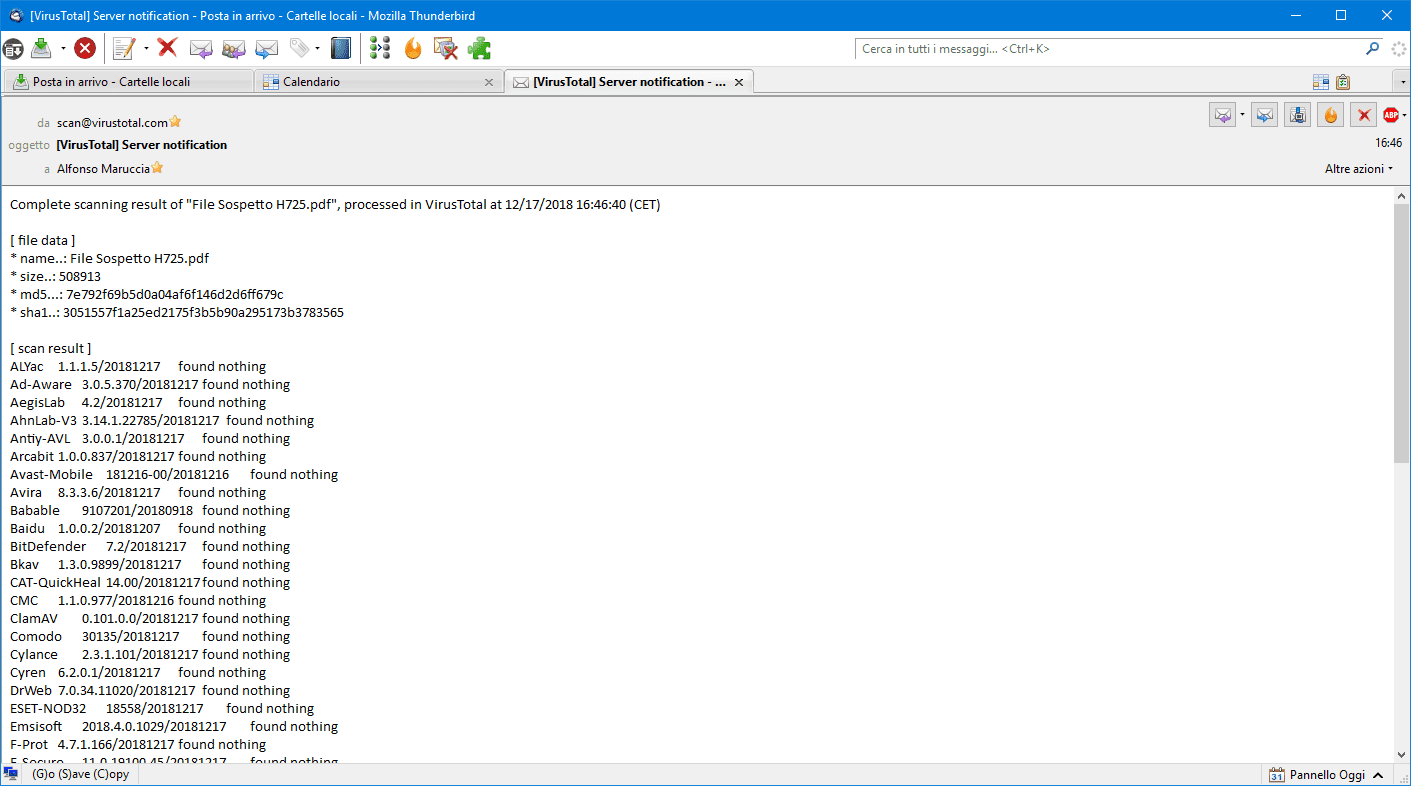
Task: Toggle star next to Alfonso Maruccia
Action: point(157,168)
